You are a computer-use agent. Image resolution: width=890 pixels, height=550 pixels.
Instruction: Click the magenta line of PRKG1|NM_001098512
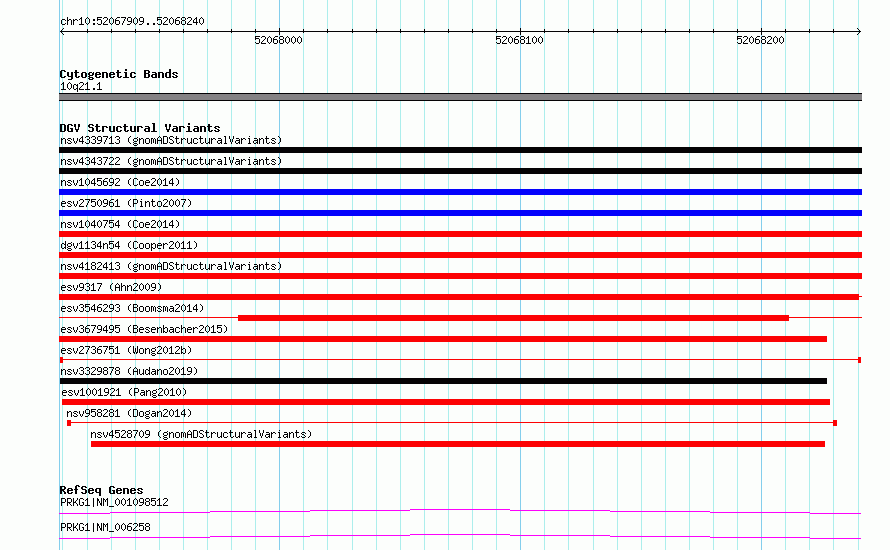[460, 512]
